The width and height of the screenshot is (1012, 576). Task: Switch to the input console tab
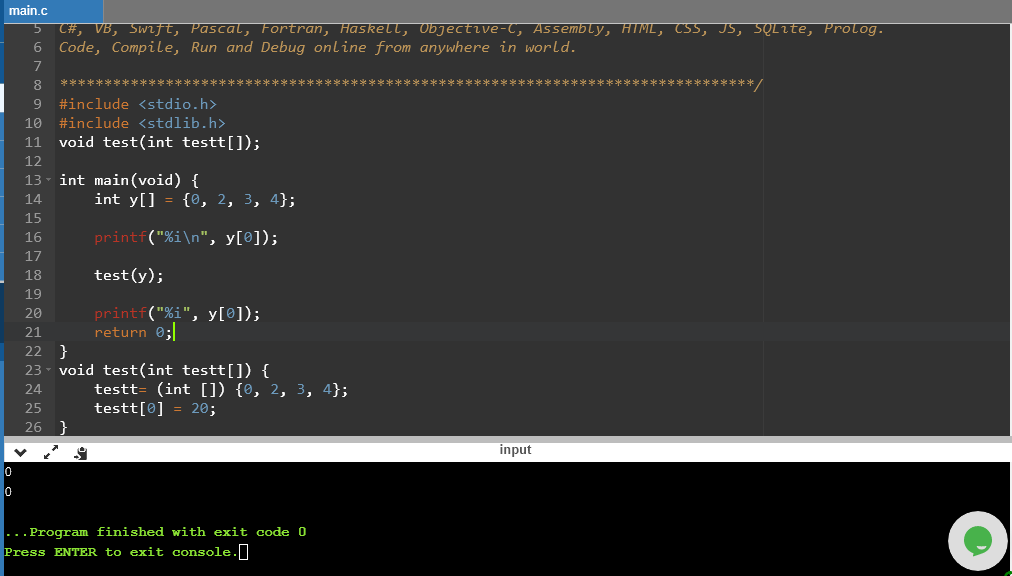[515, 450]
